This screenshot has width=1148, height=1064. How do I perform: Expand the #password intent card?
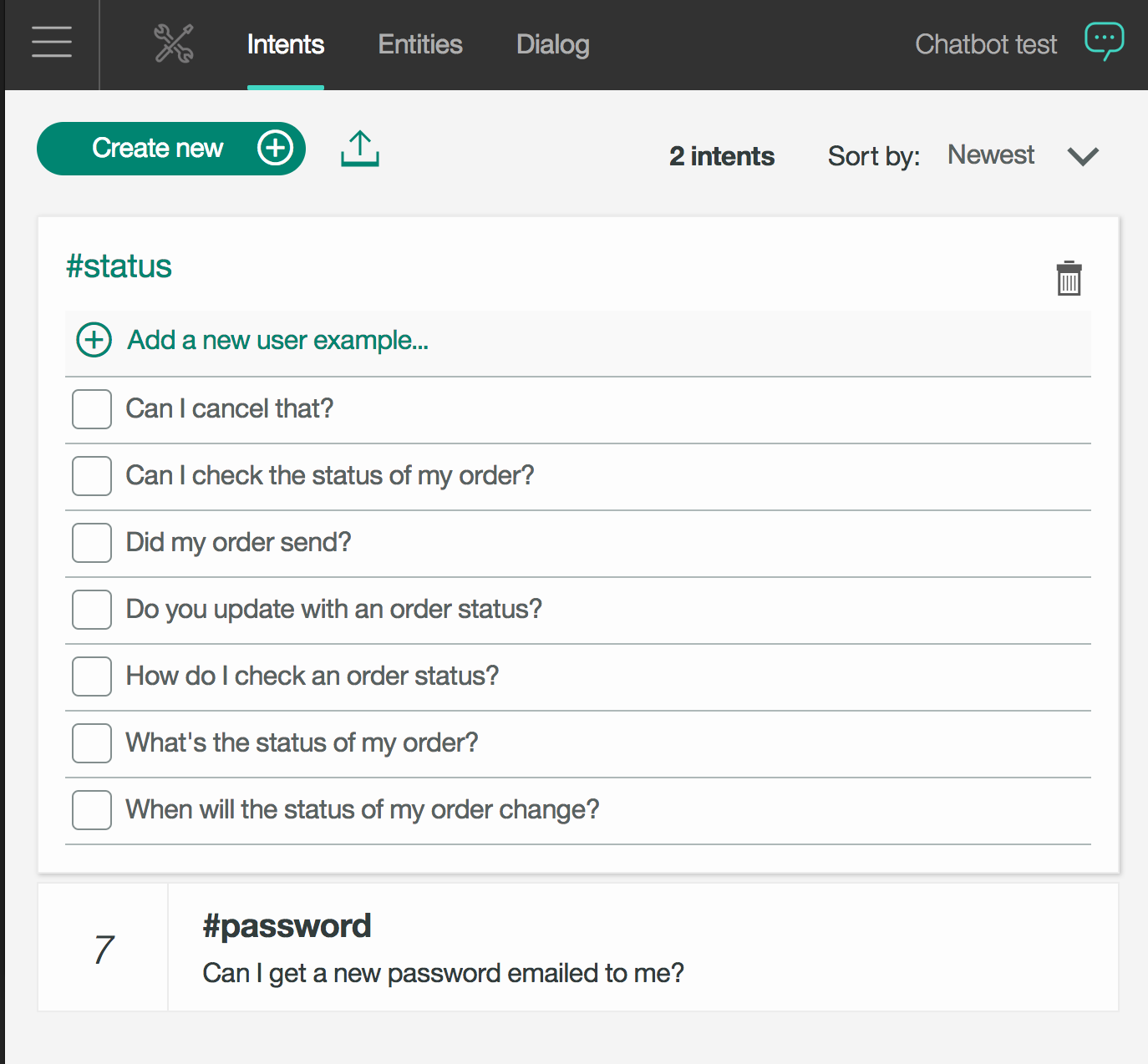(577, 947)
